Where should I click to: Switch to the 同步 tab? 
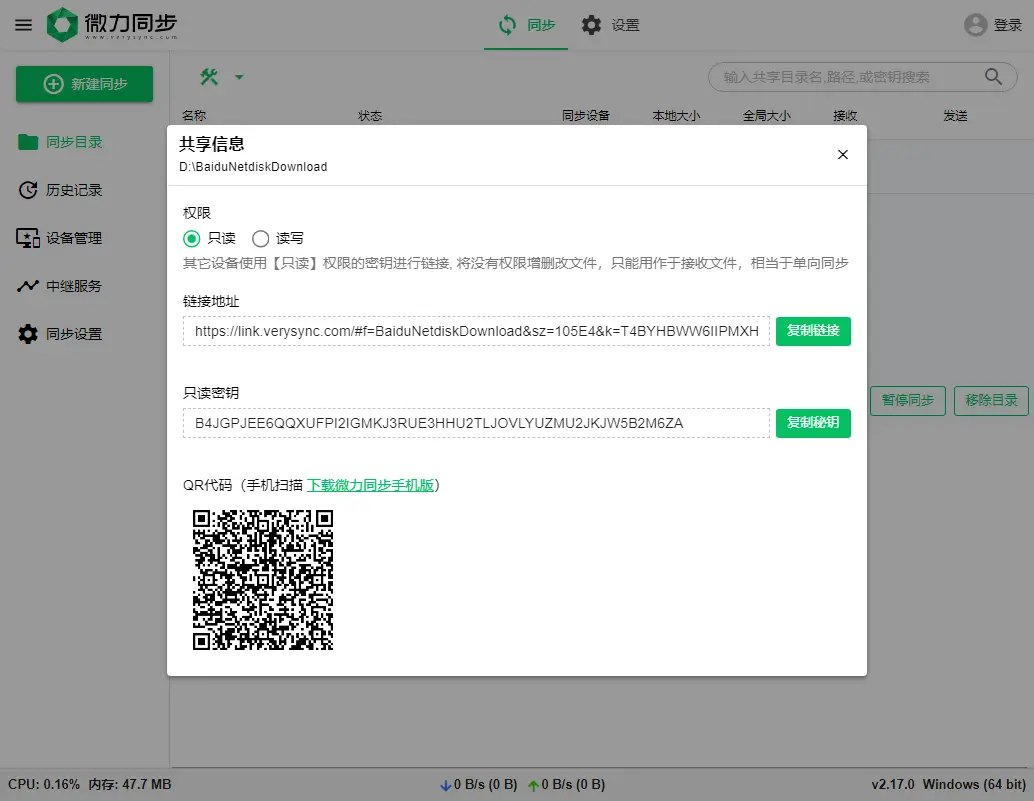coord(526,25)
